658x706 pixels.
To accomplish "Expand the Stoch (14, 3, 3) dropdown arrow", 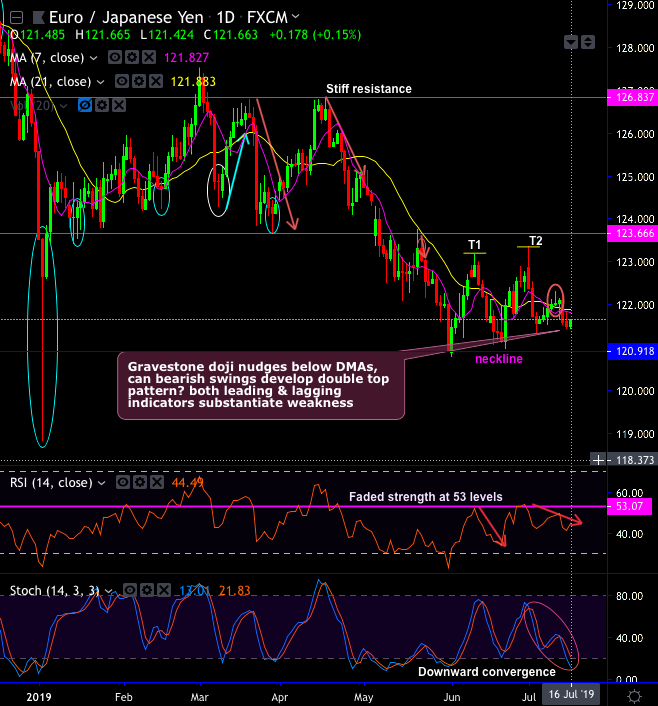I will point(109,591).
